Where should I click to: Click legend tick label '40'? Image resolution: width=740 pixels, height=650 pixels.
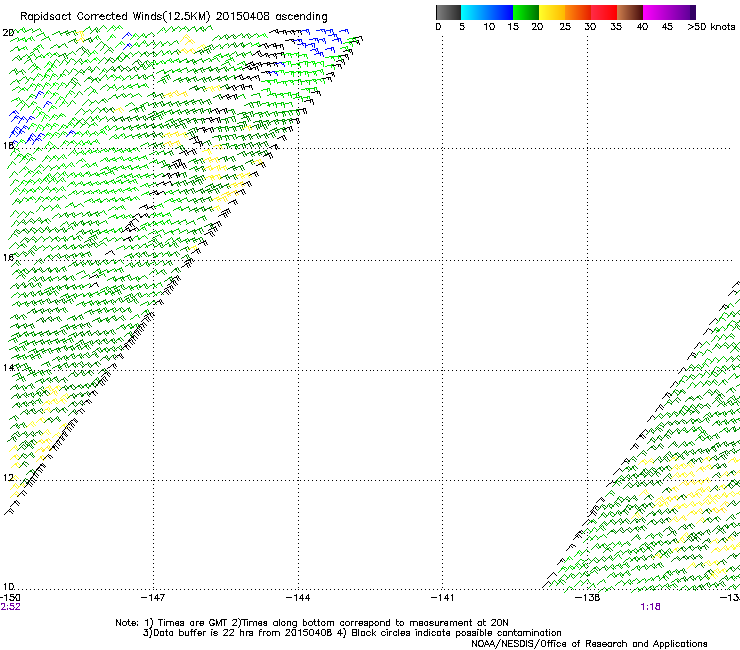point(642,27)
